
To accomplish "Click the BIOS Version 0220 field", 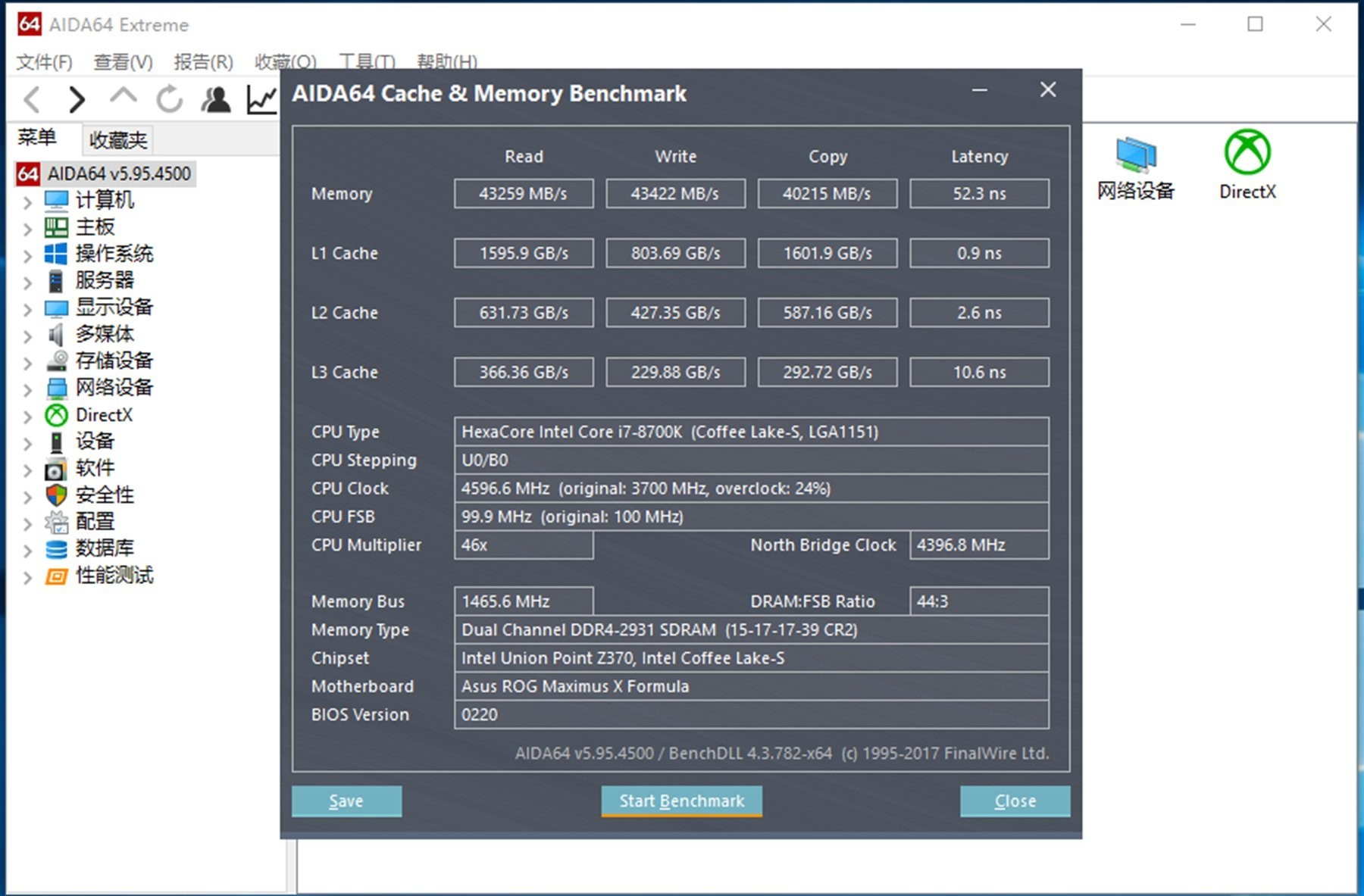I will click(x=752, y=715).
